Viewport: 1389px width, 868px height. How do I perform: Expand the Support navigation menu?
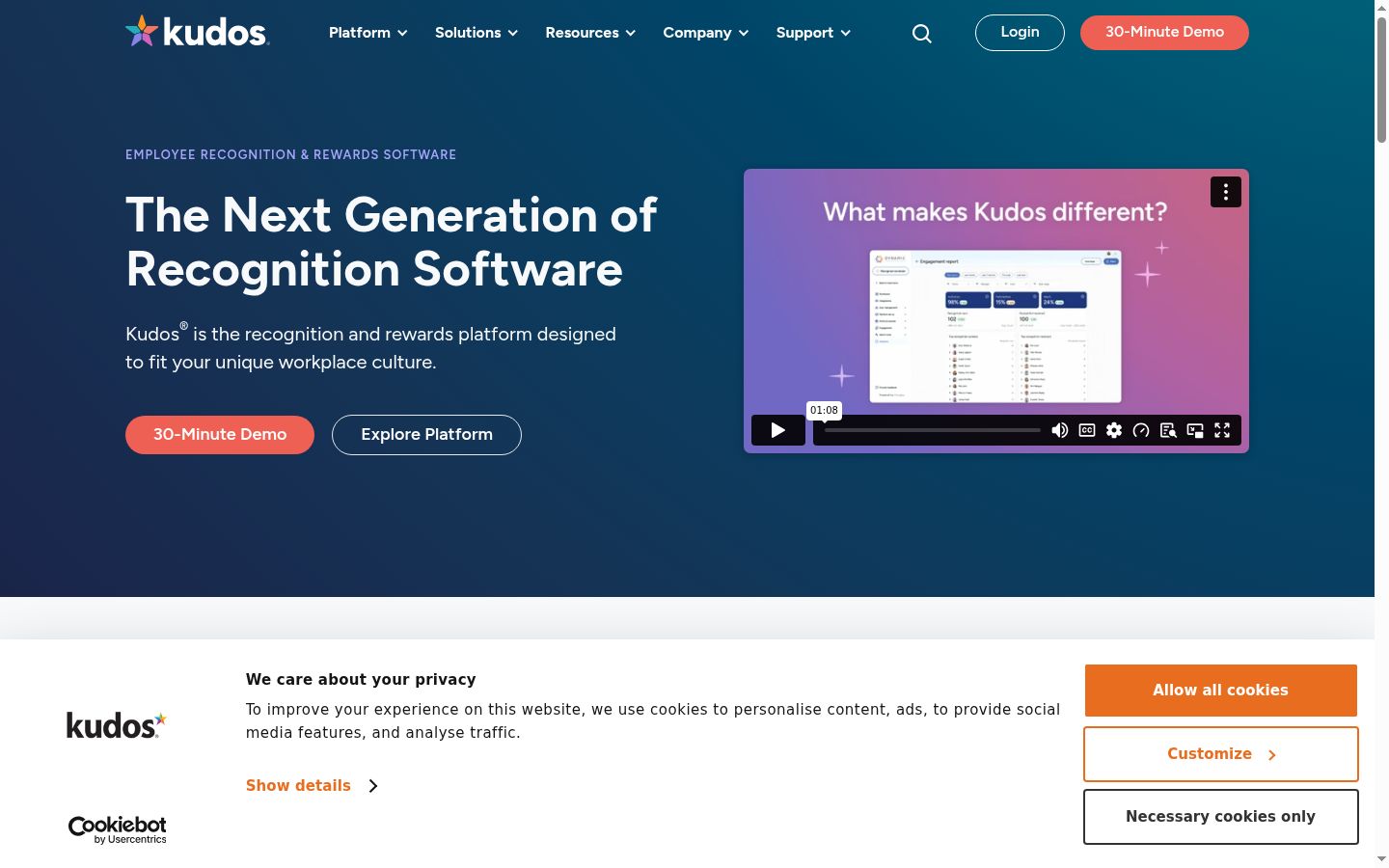click(x=813, y=33)
